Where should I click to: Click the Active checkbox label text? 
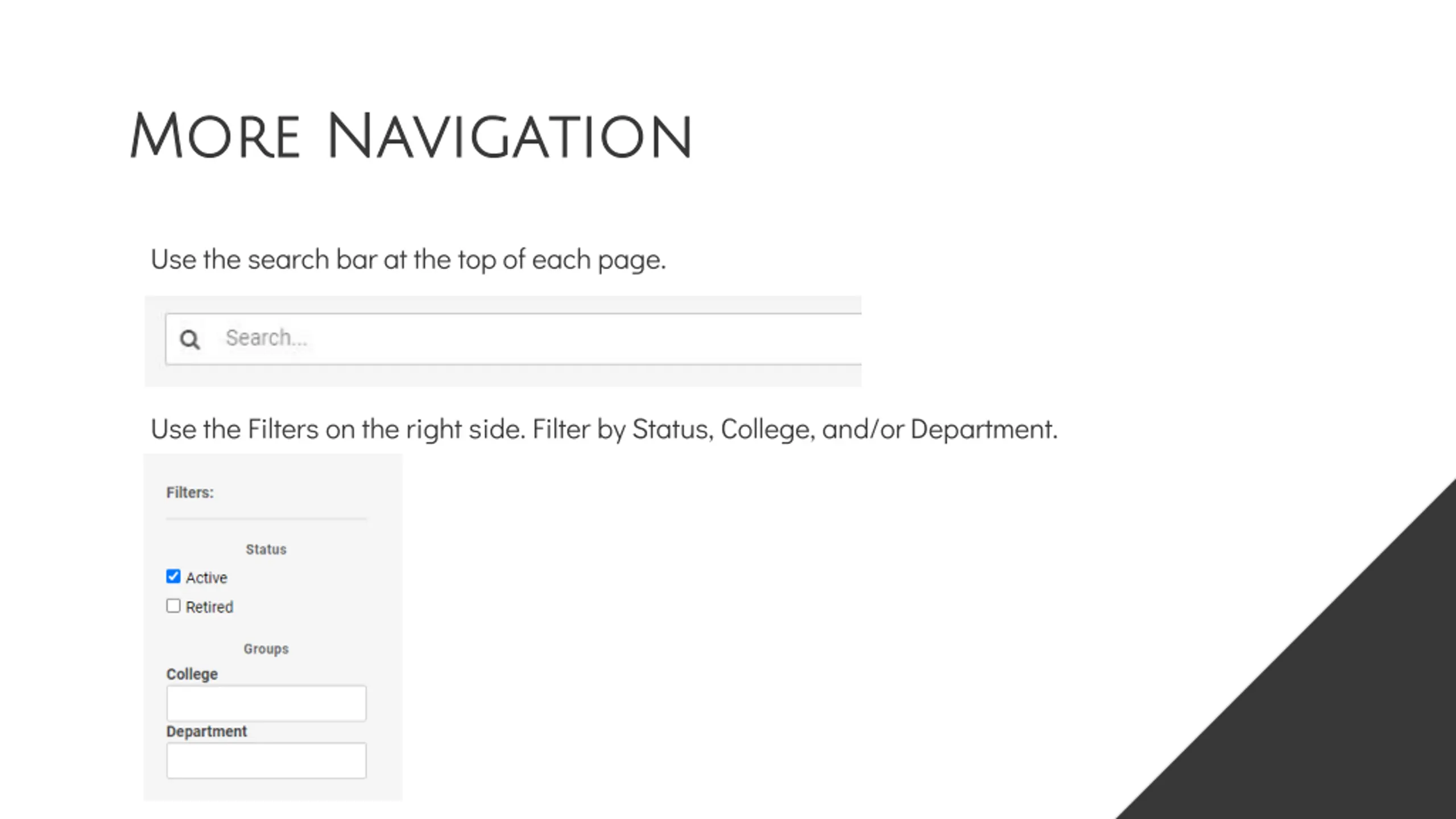pos(206,578)
